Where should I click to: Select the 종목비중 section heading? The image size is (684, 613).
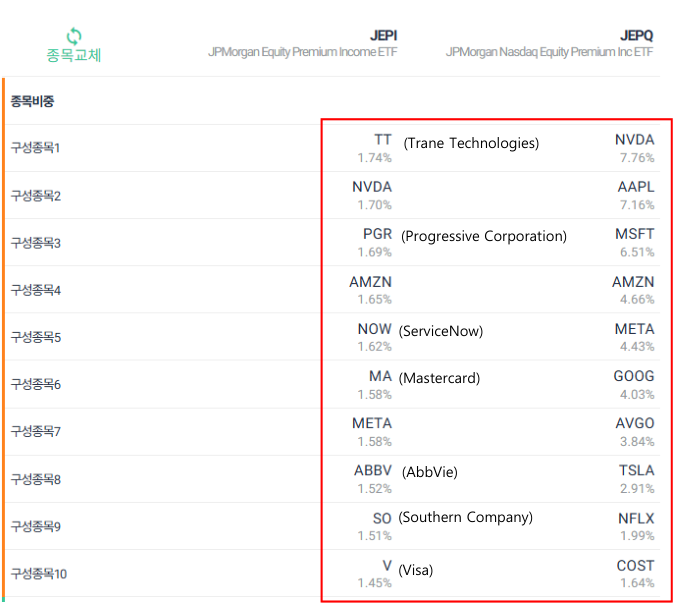tap(32, 101)
